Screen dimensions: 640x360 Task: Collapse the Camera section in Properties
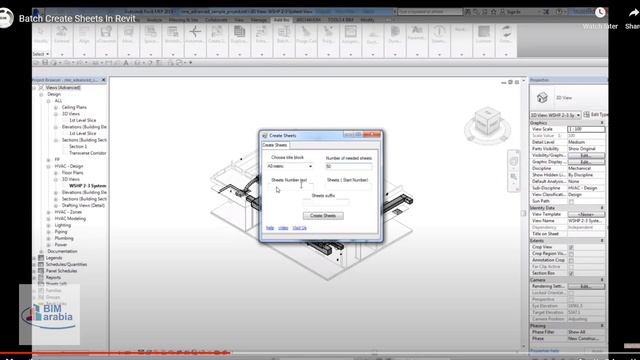point(602,280)
